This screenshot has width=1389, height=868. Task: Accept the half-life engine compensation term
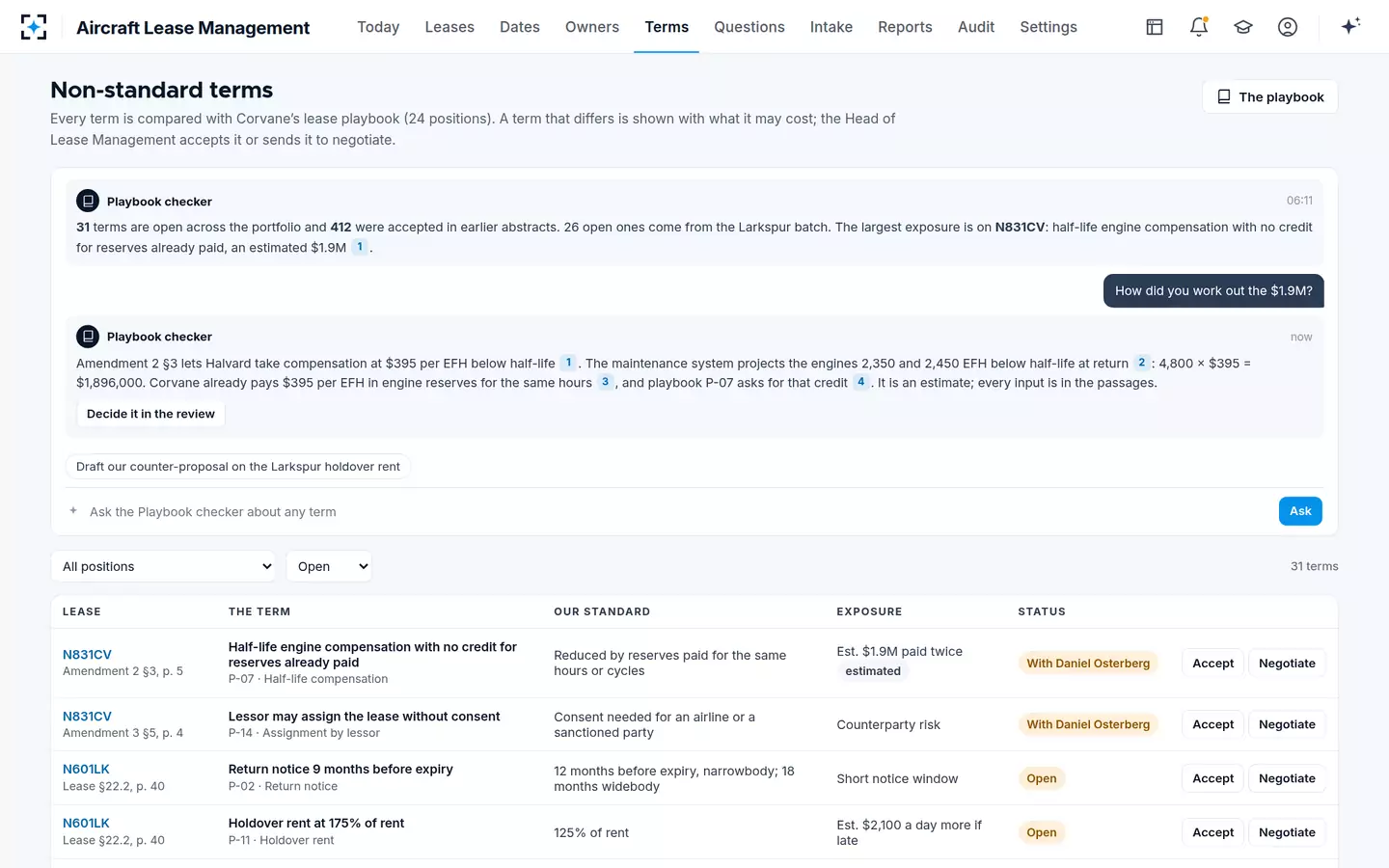point(1212,664)
